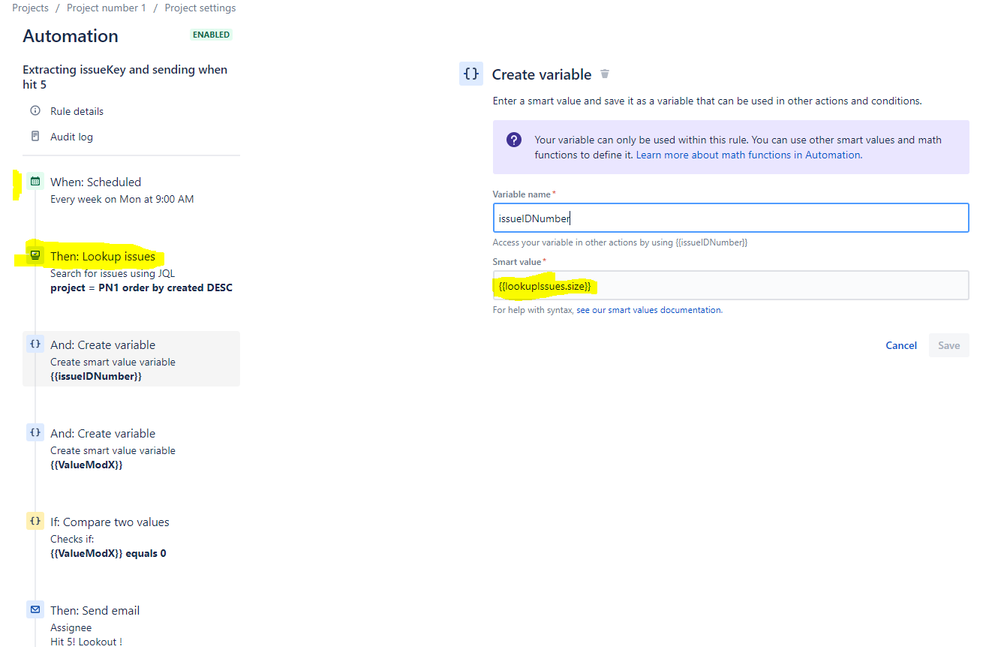The width and height of the screenshot is (998, 647).
Task: Open Learn more about math functions link
Action: 749,155
